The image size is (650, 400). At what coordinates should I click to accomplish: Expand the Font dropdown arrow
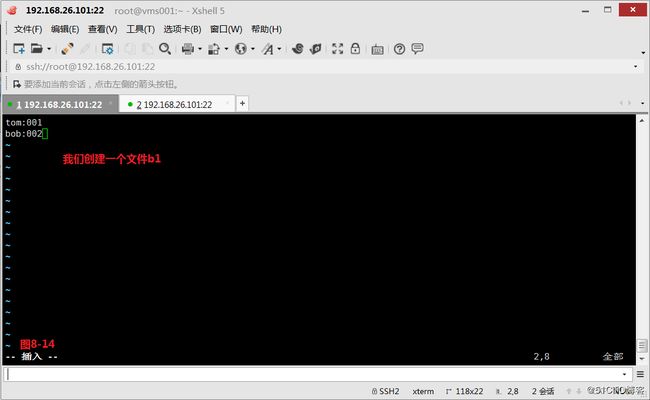(279, 49)
